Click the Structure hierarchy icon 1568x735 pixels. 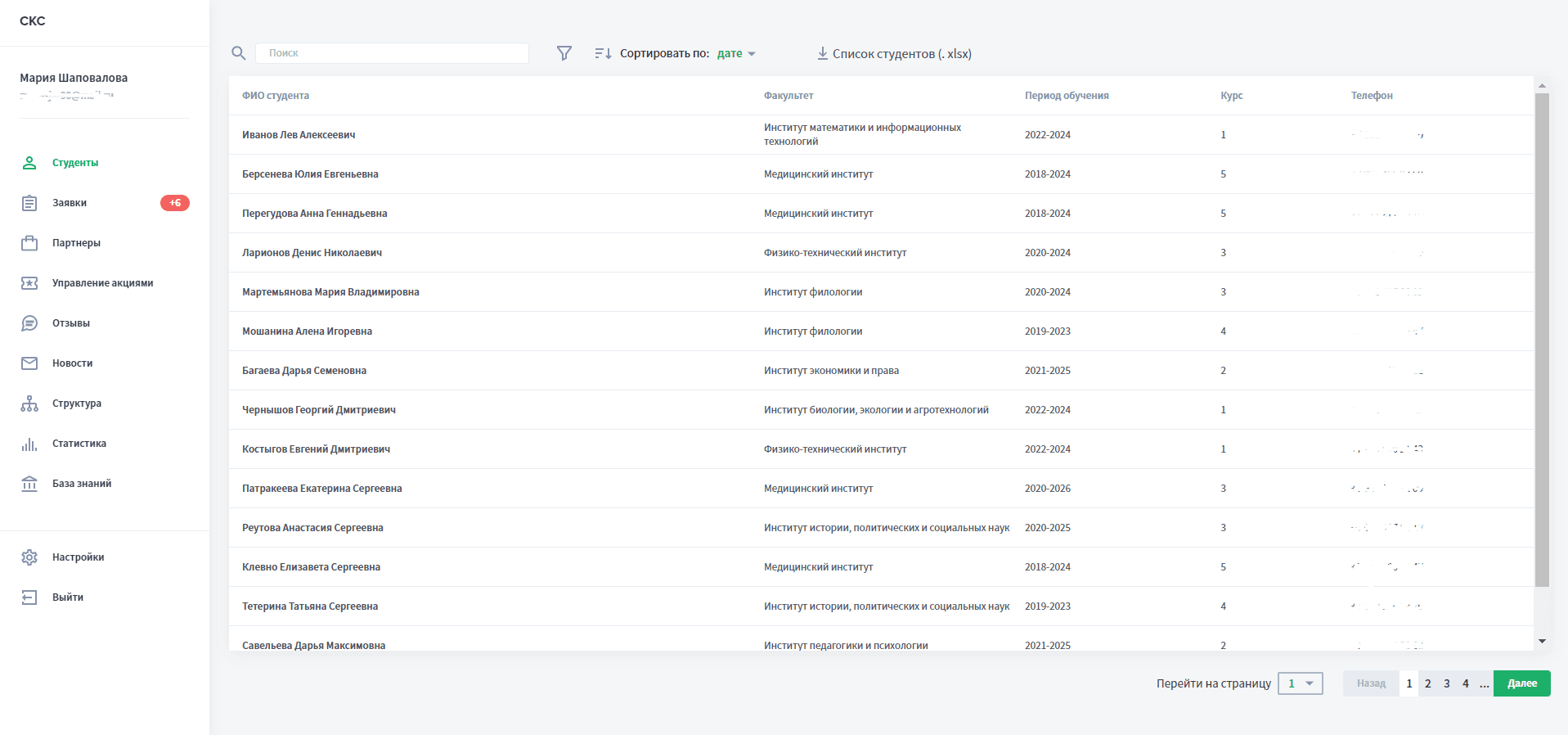[x=29, y=404]
